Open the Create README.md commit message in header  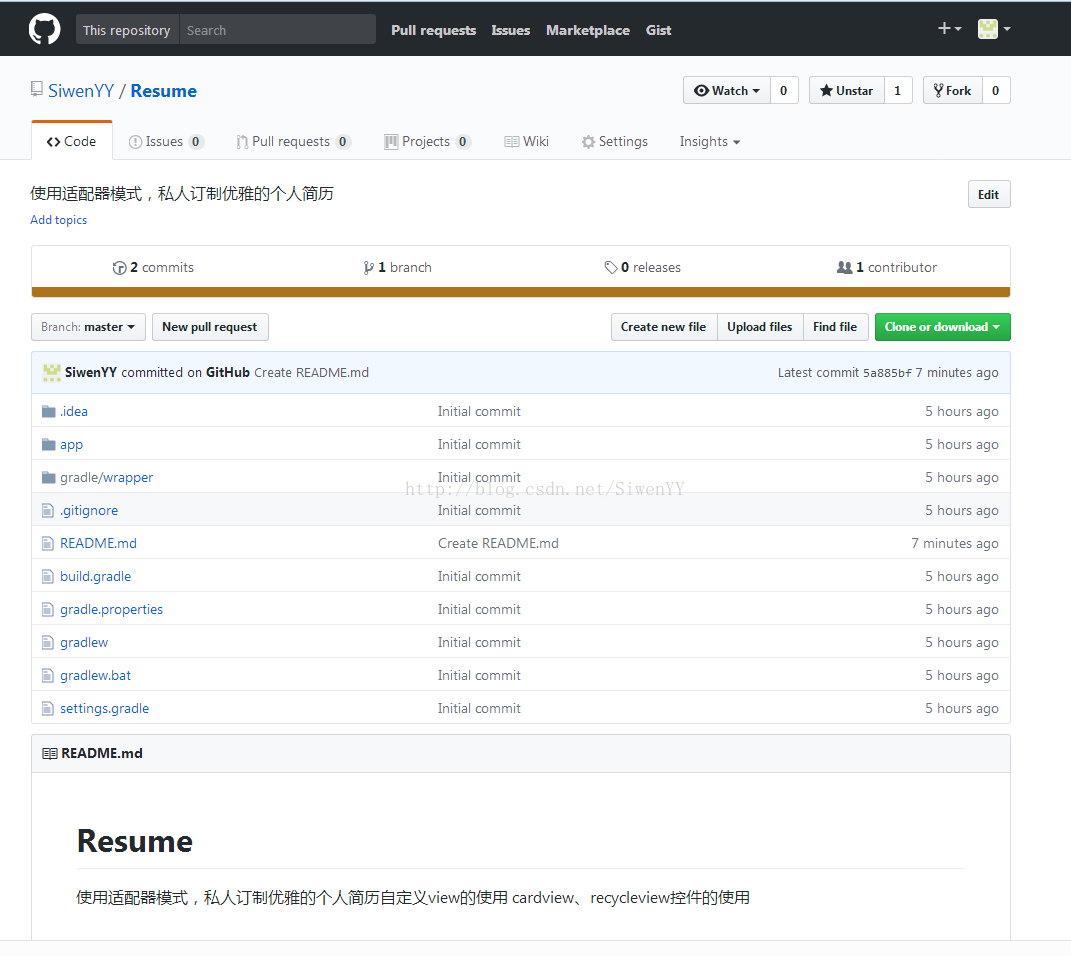point(311,372)
